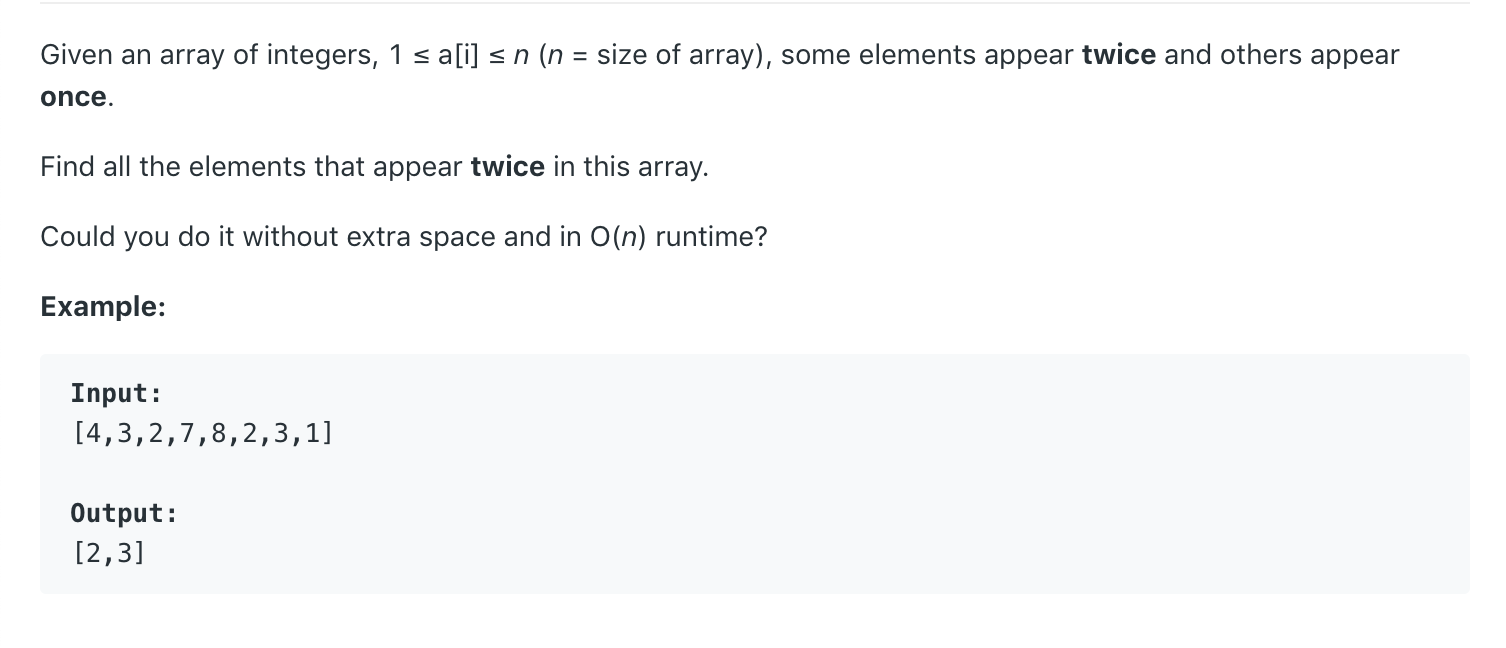Click the bold word "once"
Screen dimensions: 1506x648
click(x=73, y=98)
